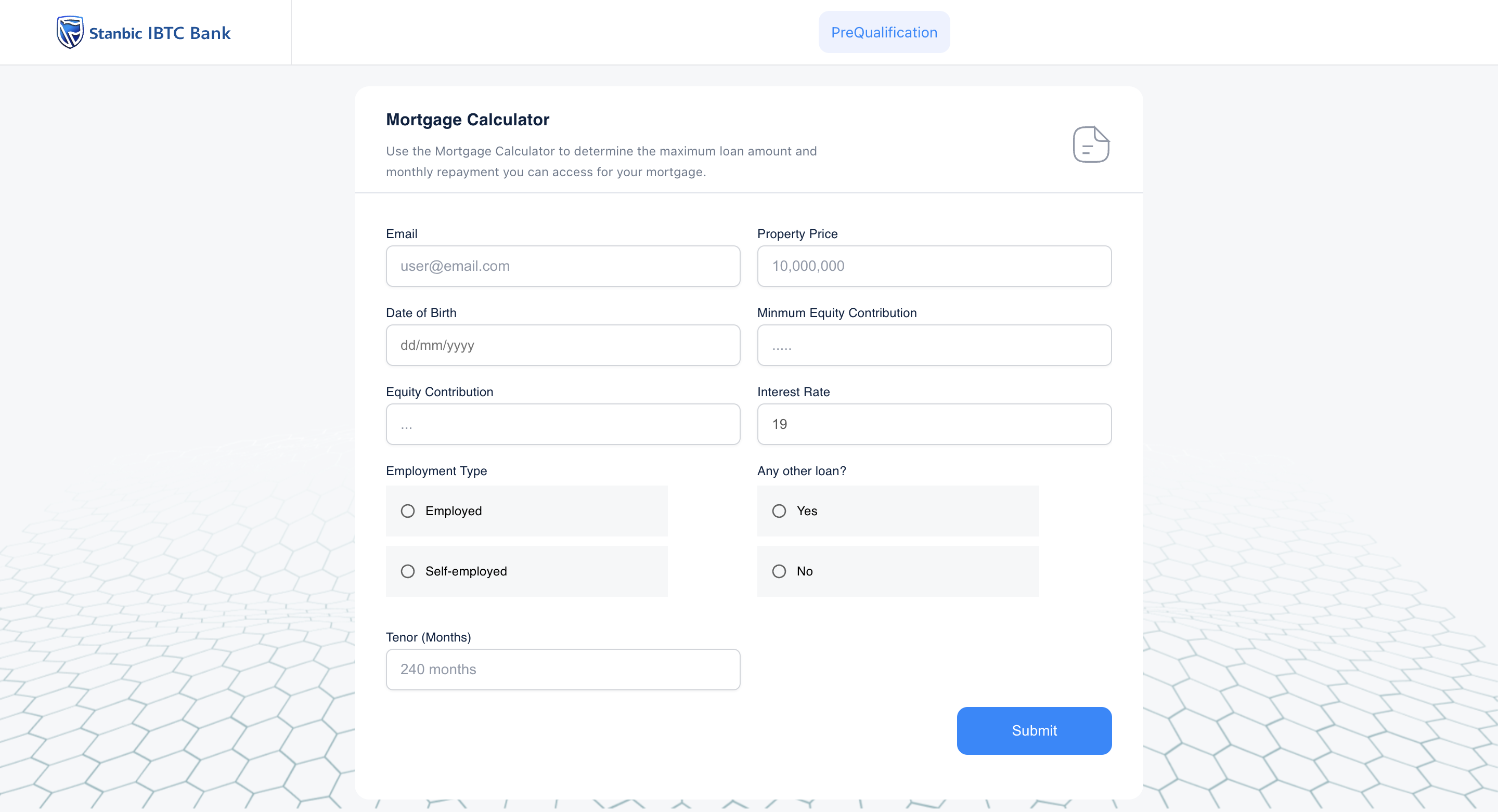
Task: Click the Interest Rate field showing 19
Action: click(x=934, y=424)
